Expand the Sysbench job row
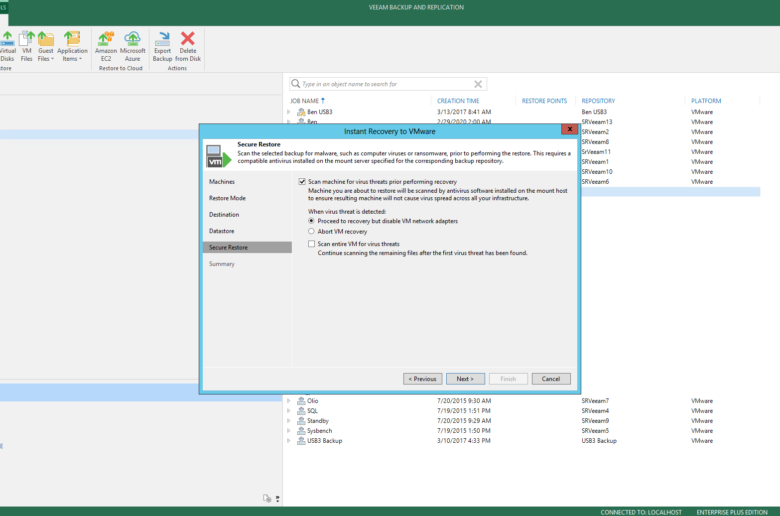The image size is (780, 516). coord(289,430)
